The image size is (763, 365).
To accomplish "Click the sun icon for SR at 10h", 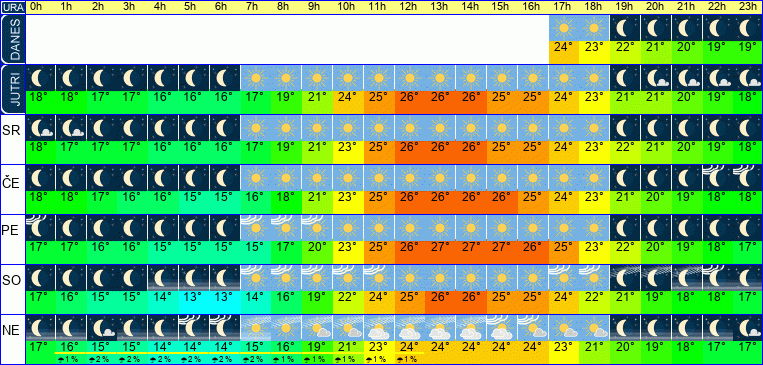I will pyautogui.click(x=348, y=128).
